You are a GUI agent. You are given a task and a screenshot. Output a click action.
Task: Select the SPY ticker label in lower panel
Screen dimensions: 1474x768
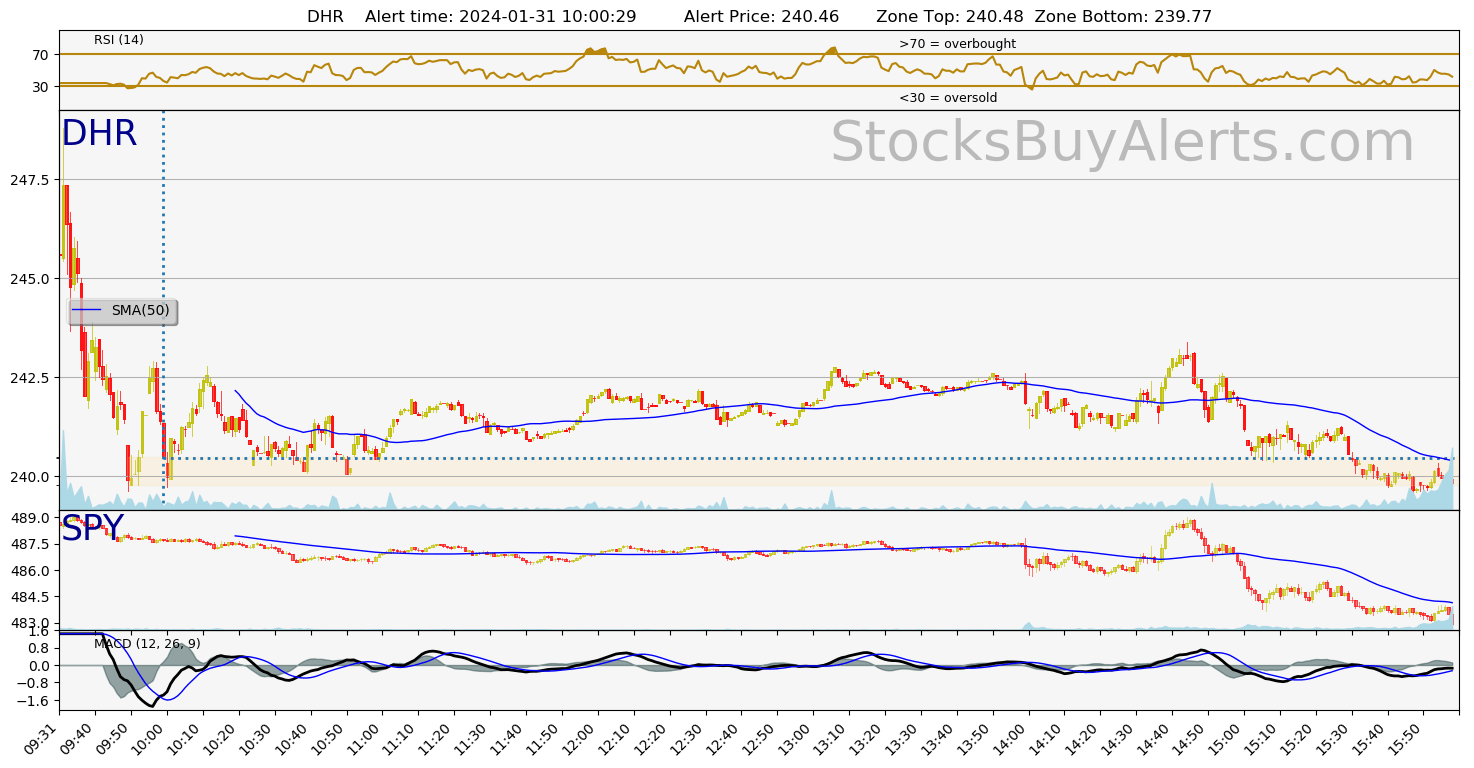[x=92, y=529]
